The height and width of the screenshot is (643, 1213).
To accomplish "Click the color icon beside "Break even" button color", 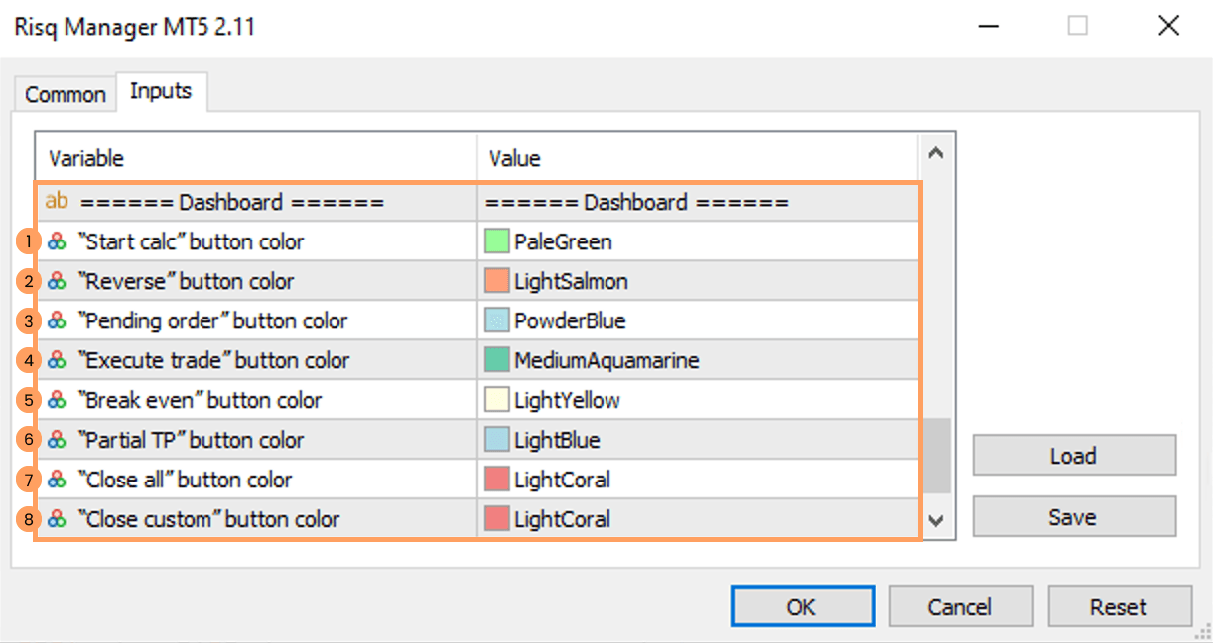I will coord(58,401).
